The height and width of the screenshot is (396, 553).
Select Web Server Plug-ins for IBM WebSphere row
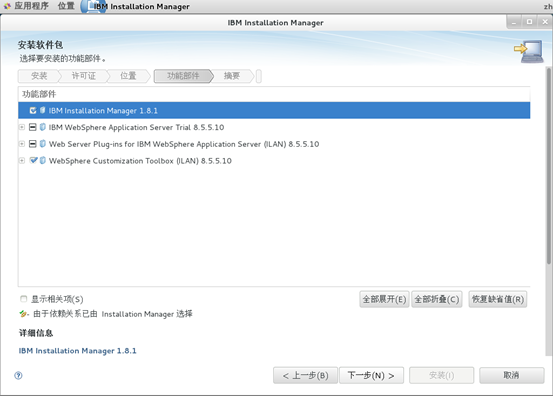(274, 144)
